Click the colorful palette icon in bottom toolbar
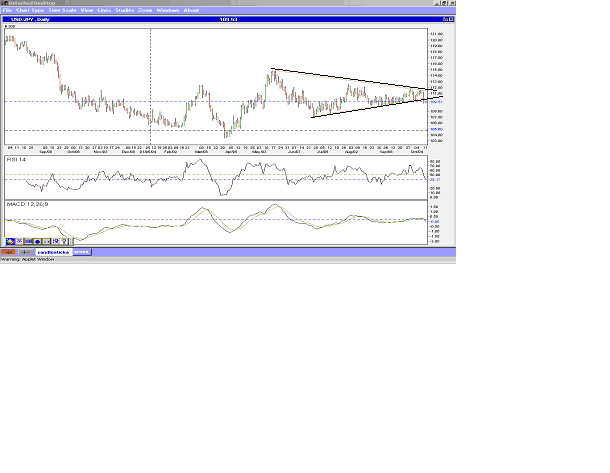The height and width of the screenshot is (473, 610). (x=9, y=241)
